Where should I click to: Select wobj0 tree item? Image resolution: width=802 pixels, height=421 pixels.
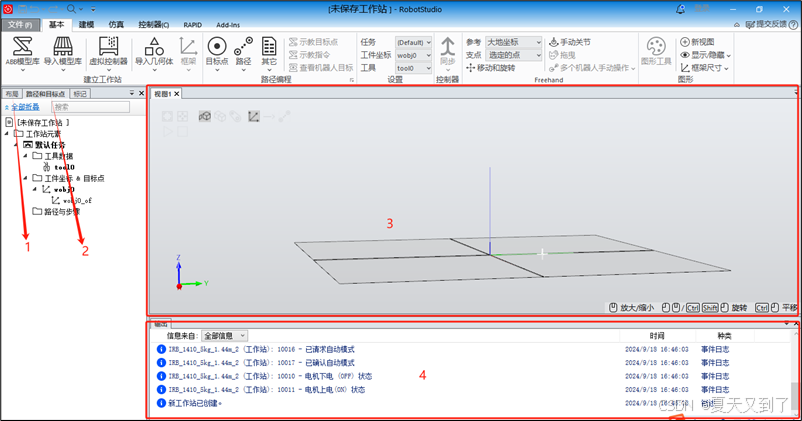coord(64,189)
